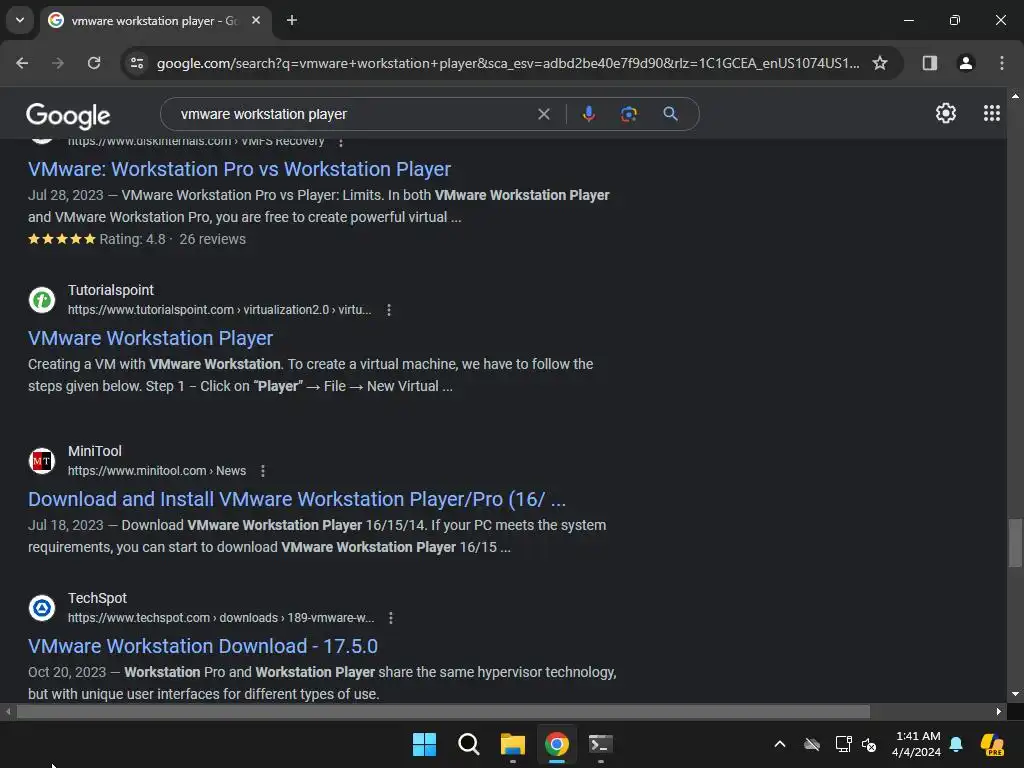Screen dimensions: 1024x768
Task: Click the address bar URL
Action: click(508, 63)
